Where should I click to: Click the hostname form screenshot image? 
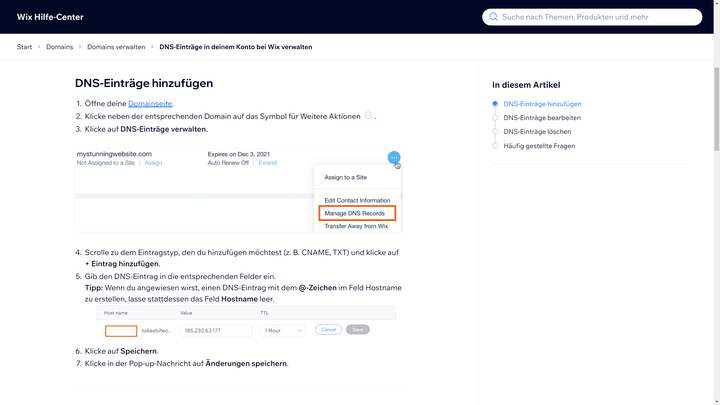point(246,322)
